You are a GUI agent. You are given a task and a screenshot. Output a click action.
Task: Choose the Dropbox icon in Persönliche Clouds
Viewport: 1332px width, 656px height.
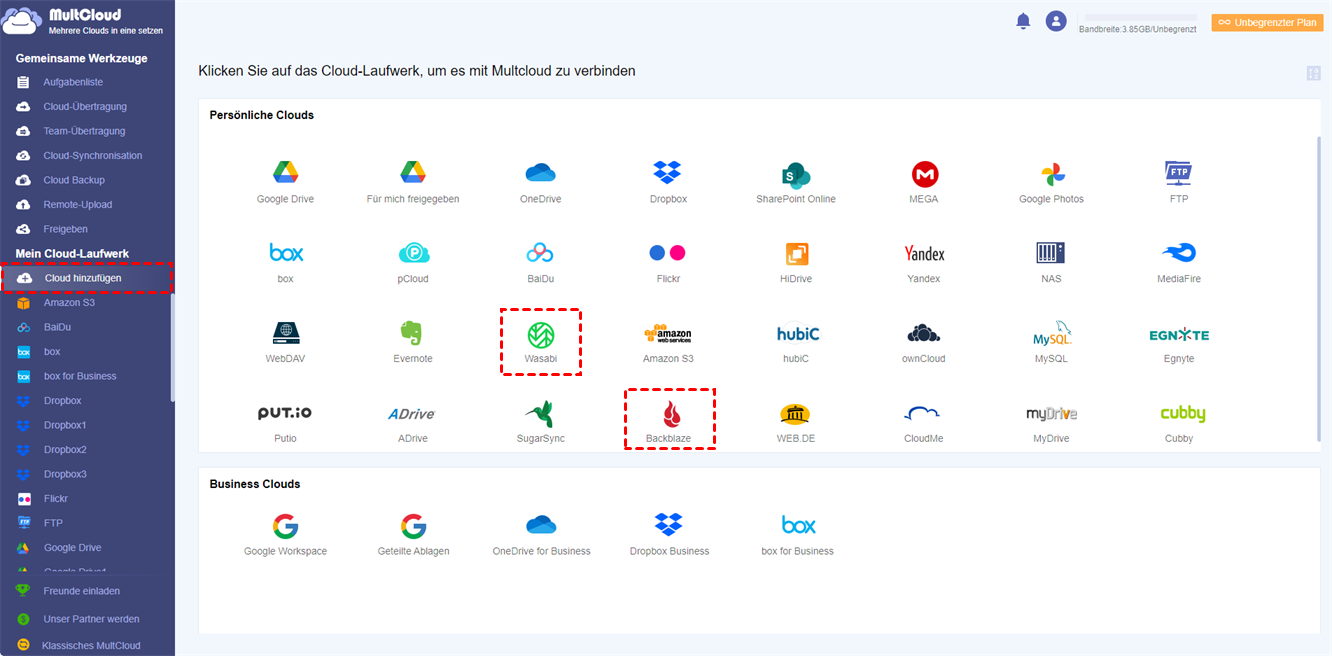pos(667,173)
